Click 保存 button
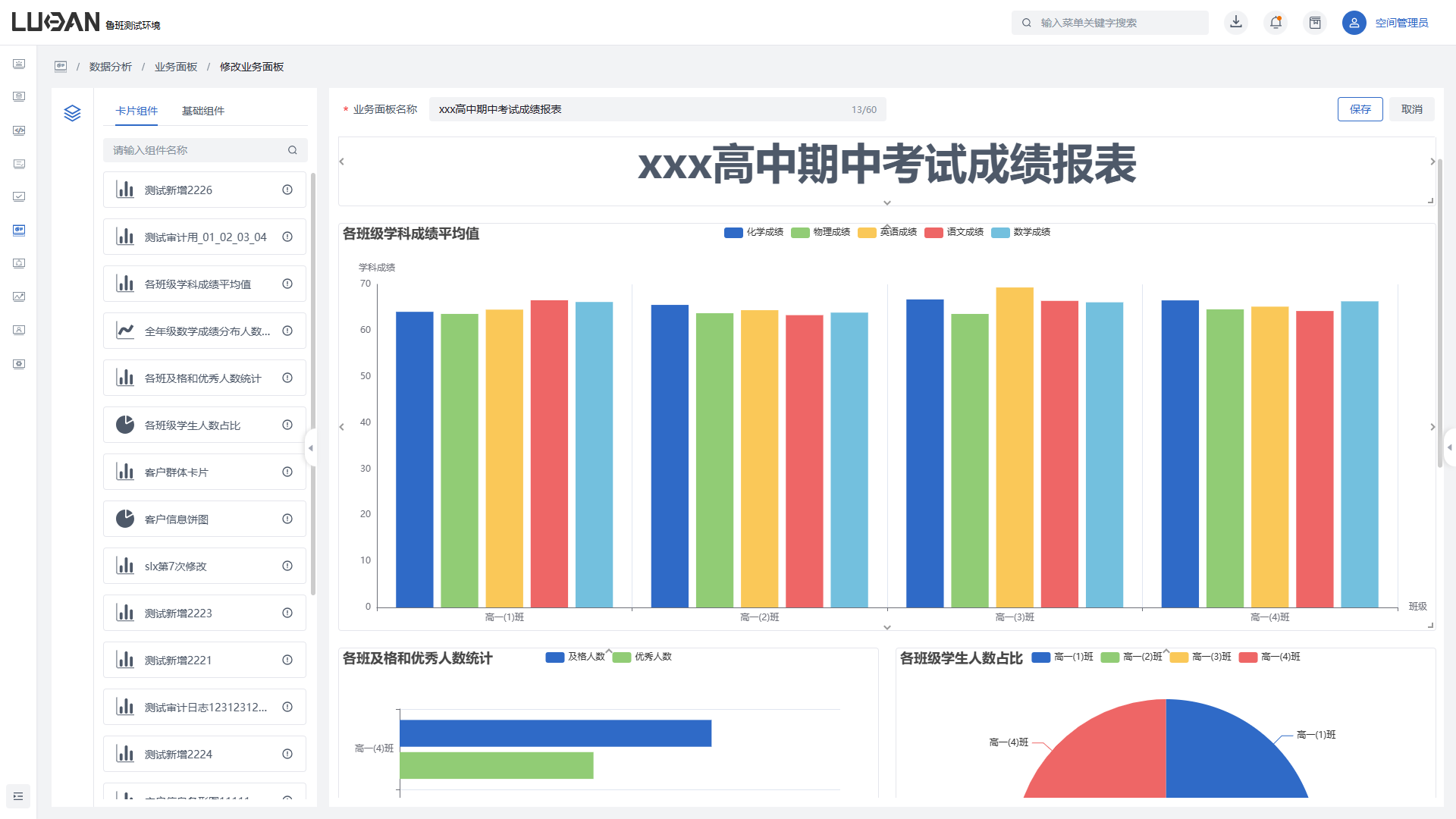Image resolution: width=1456 pixels, height=819 pixels. click(1360, 109)
